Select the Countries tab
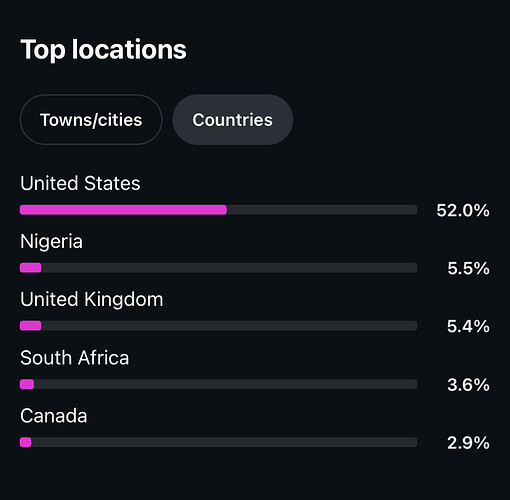510x500 pixels. coord(233,120)
